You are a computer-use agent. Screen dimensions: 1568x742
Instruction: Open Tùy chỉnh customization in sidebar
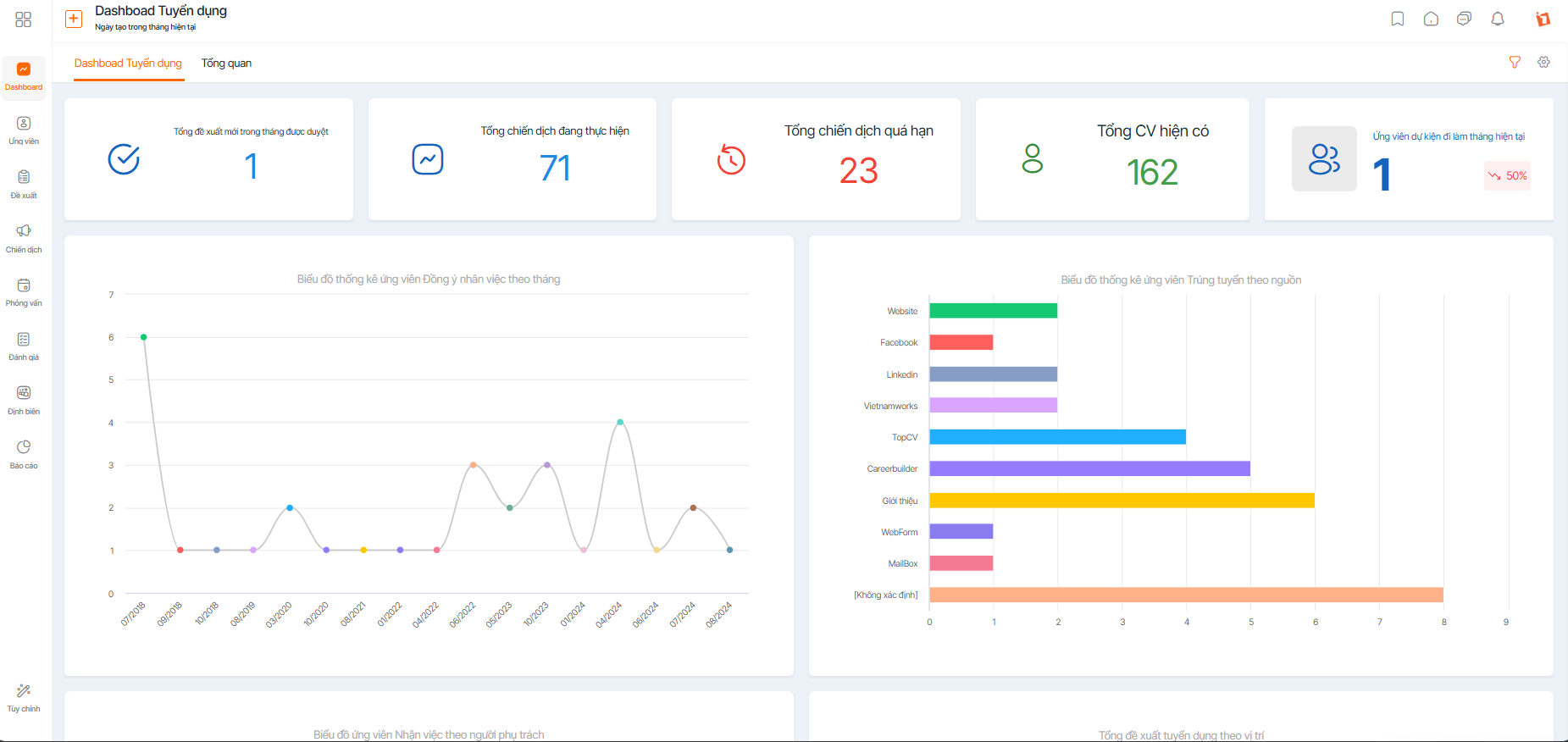click(x=24, y=698)
